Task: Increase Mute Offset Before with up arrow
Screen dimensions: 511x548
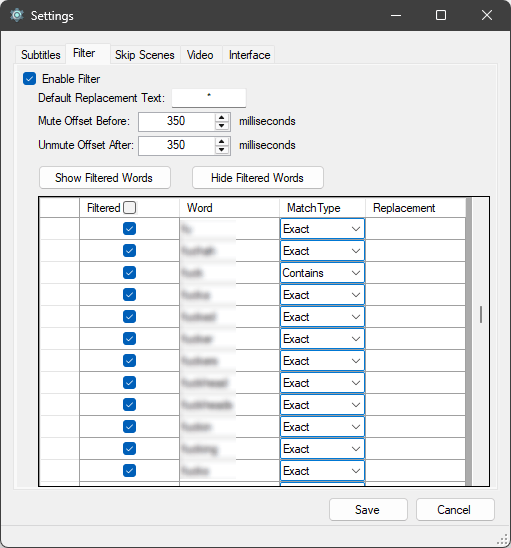Action: coord(222,117)
